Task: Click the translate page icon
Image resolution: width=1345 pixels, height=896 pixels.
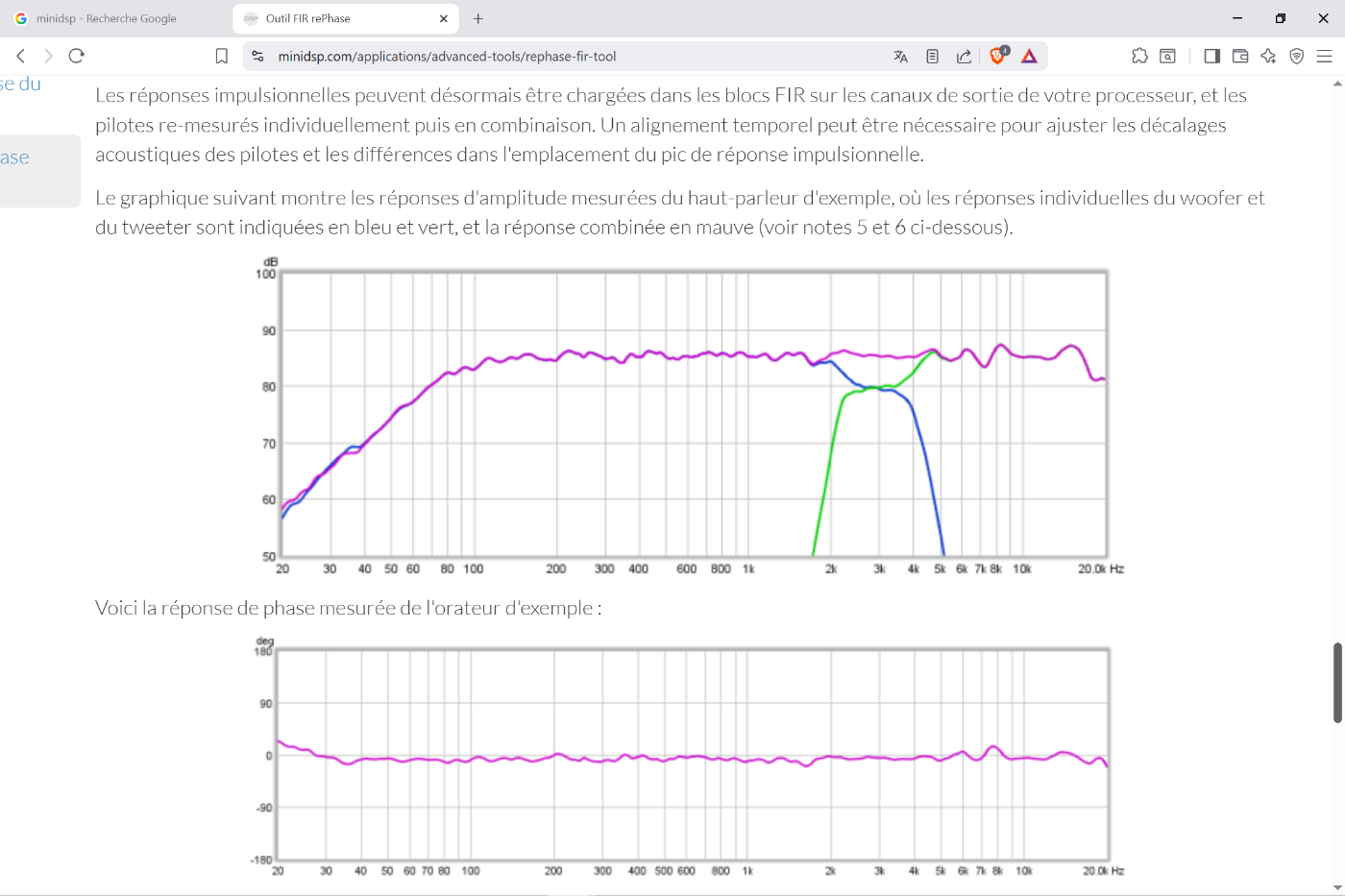Action: (900, 57)
